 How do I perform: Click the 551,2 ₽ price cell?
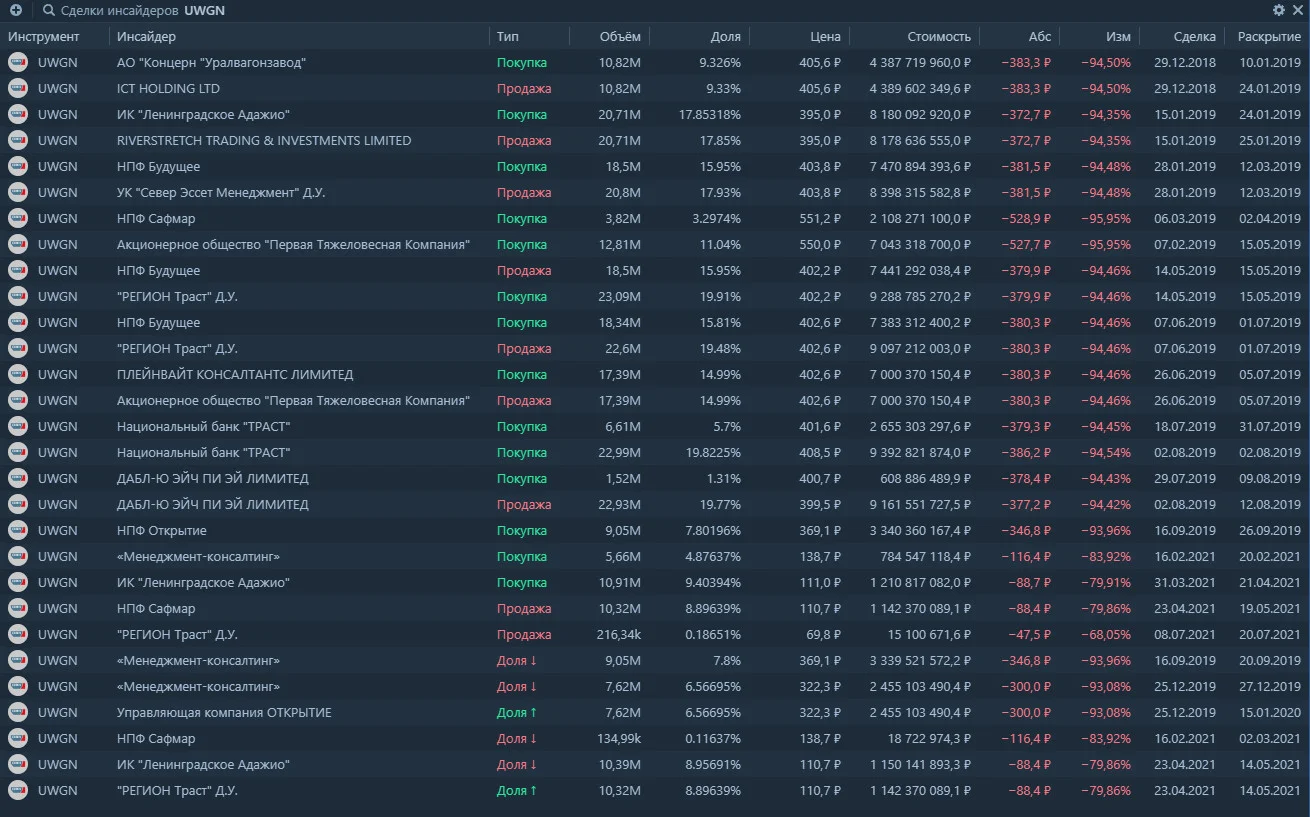click(x=823, y=218)
